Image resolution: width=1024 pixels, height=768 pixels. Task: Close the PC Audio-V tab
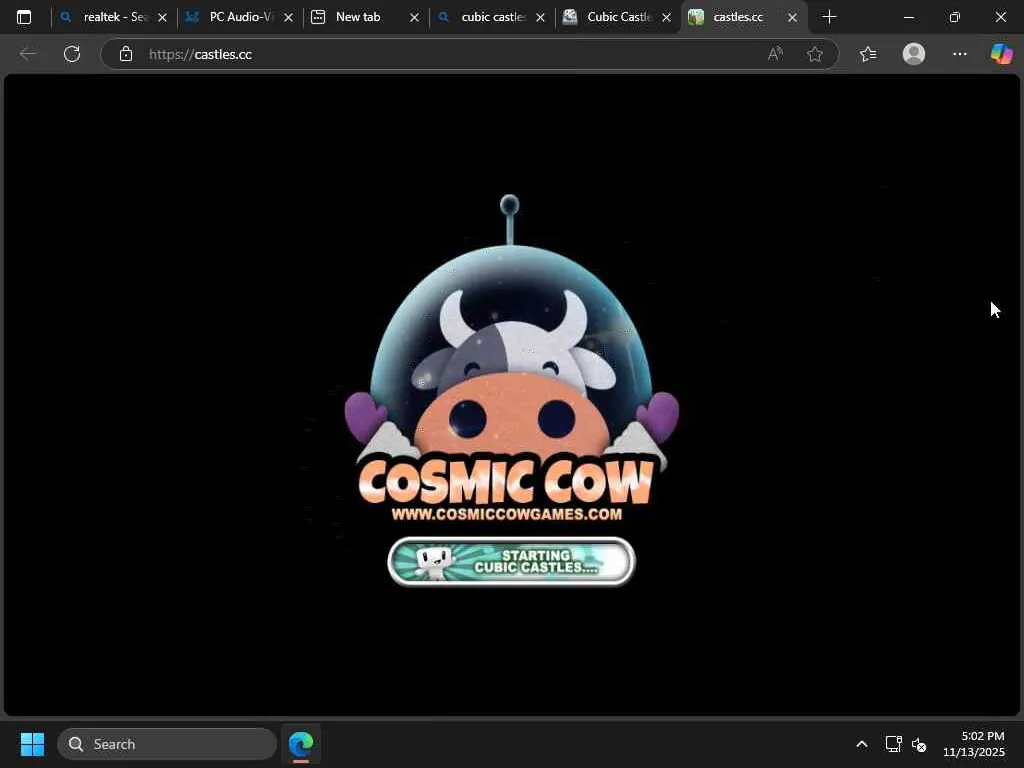pos(289,18)
